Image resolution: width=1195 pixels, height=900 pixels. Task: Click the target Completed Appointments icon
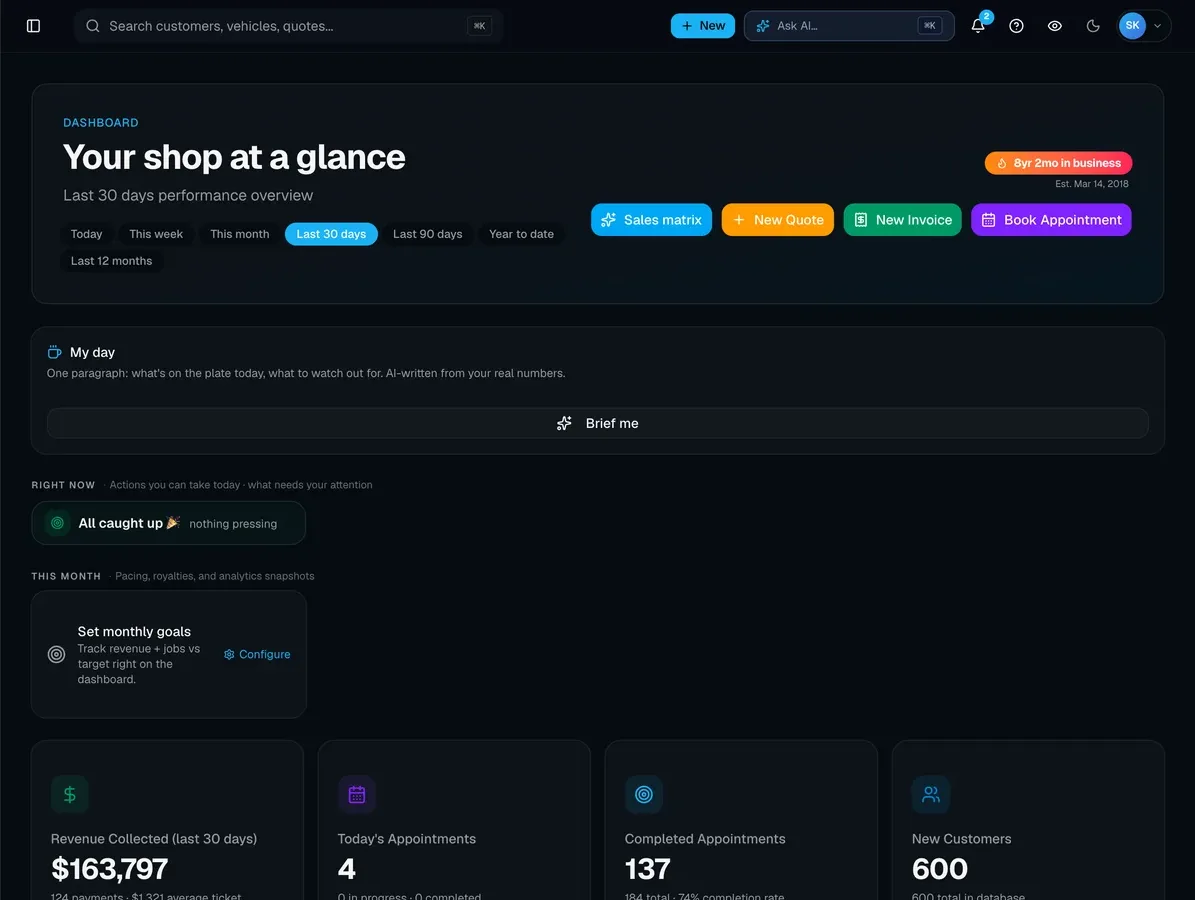pyautogui.click(x=644, y=795)
